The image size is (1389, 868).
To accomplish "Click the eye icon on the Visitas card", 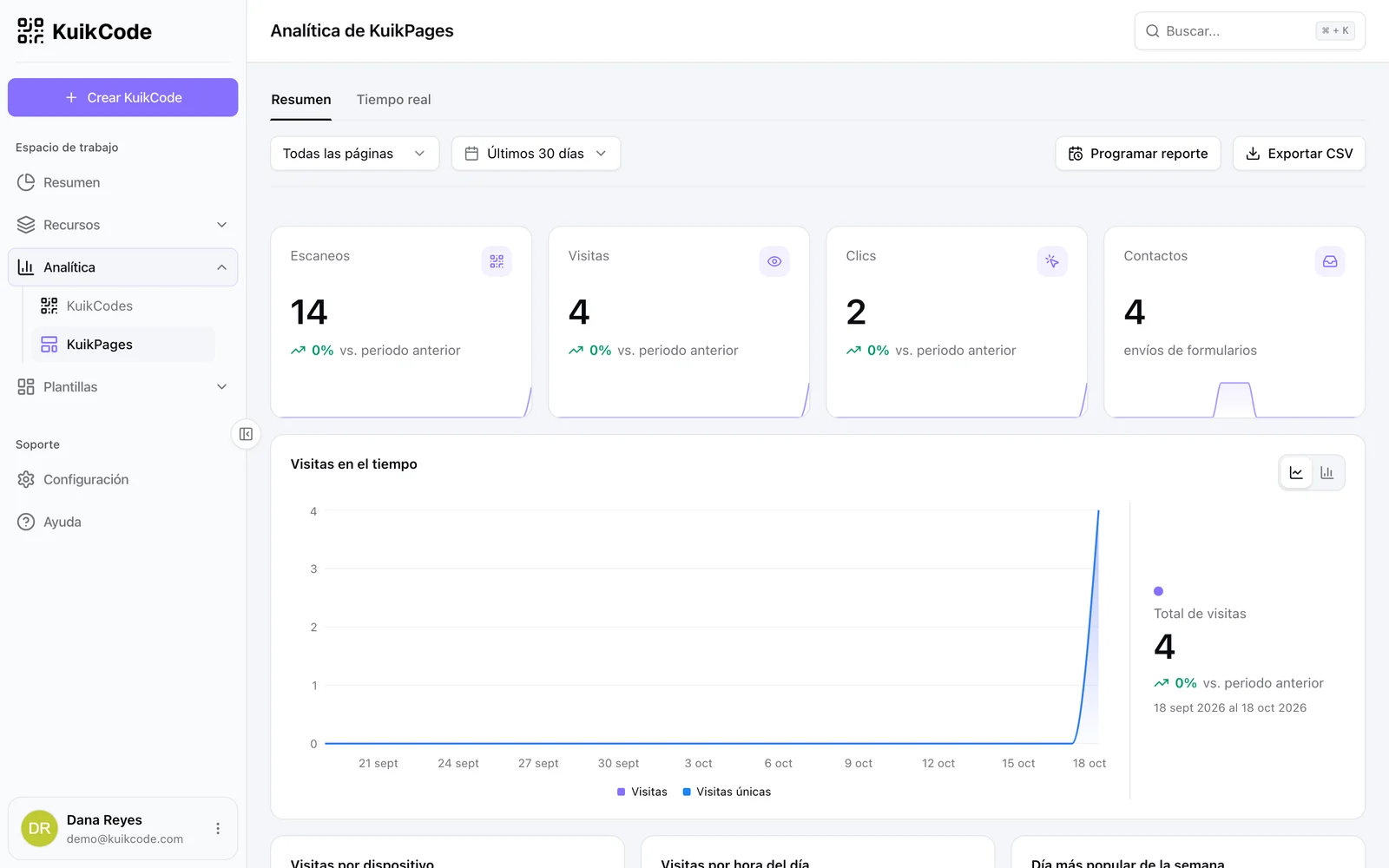I will pos(774,261).
